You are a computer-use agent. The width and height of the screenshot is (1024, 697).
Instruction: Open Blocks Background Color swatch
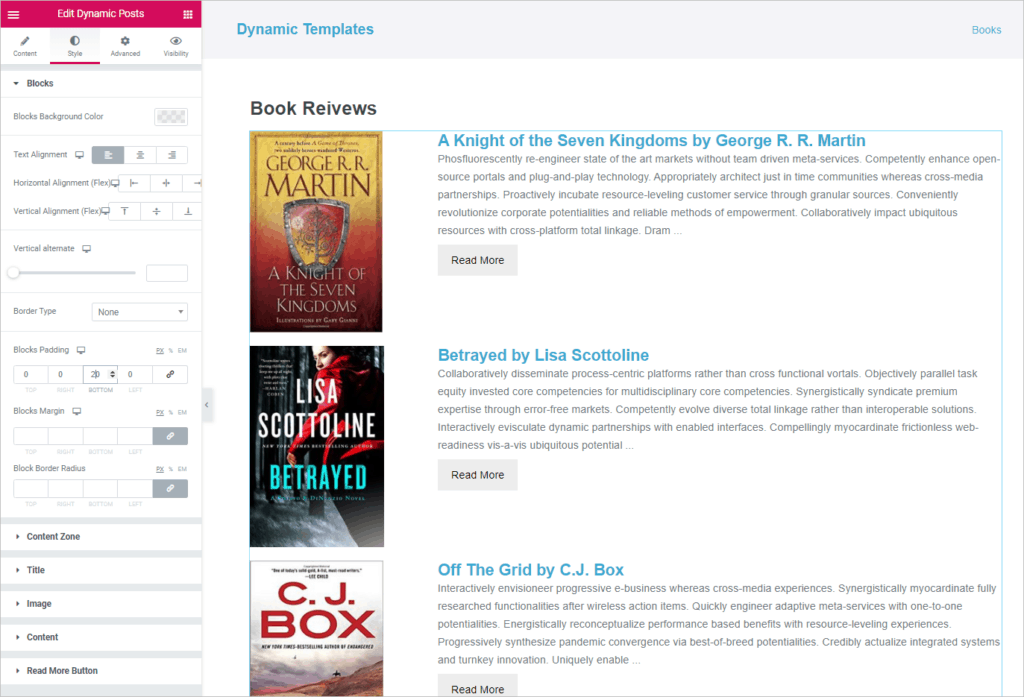coord(171,117)
